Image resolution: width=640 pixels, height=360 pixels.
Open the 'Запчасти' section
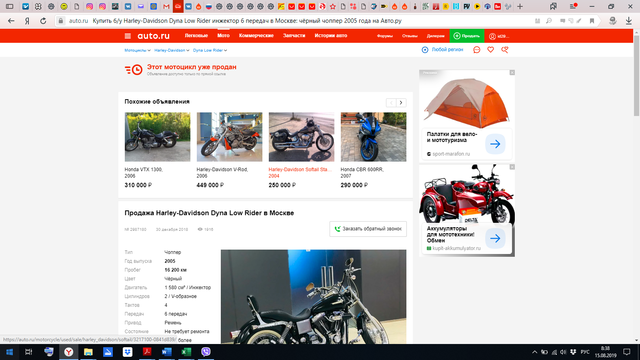(294, 36)
